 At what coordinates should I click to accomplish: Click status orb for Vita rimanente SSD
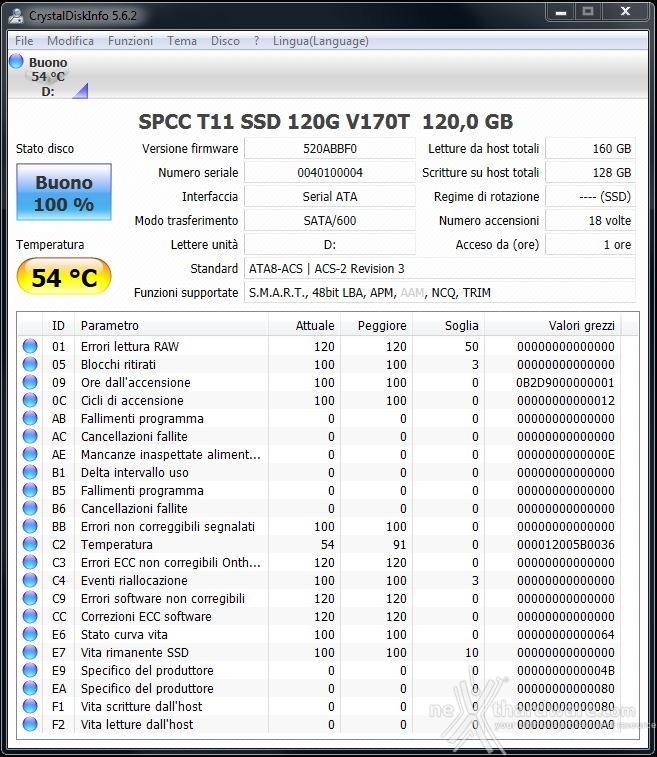pos(30,652)
